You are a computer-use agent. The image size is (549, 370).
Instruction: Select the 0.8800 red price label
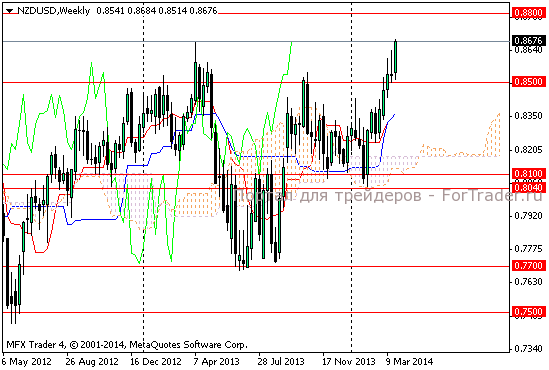click(529, 13)
